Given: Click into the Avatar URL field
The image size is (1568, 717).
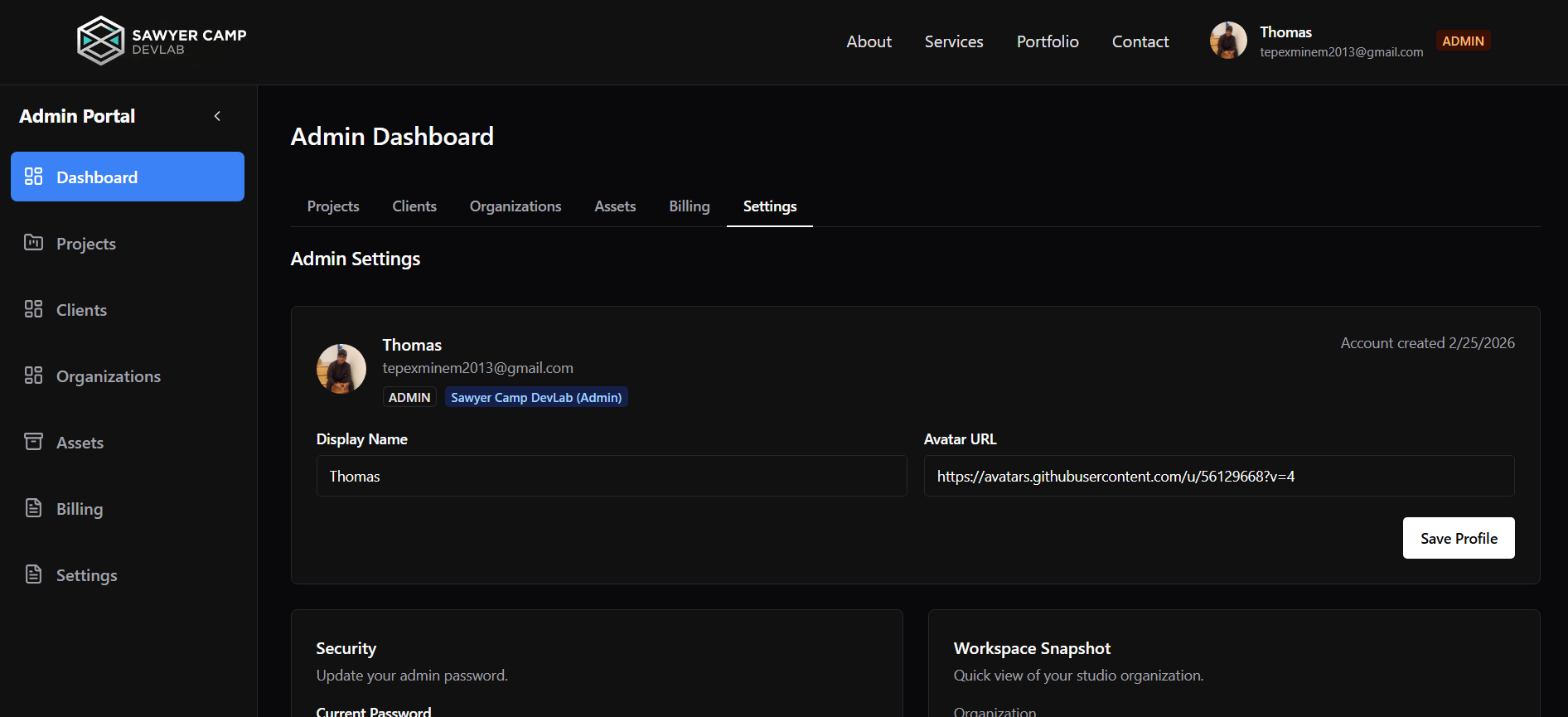Looking at the screenshot, I should click(1218, 476).
